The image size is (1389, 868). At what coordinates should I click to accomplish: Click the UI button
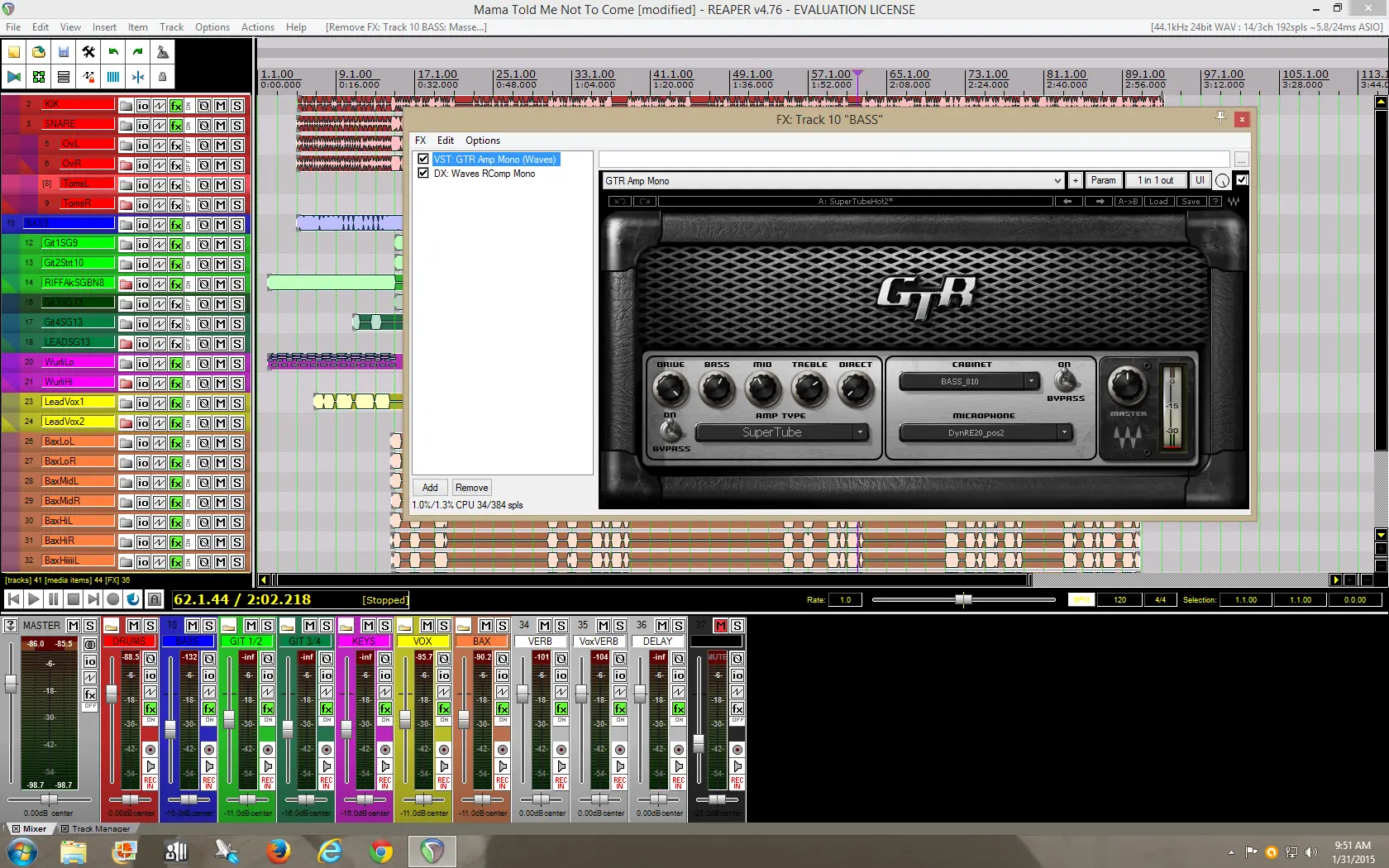[x=1200, y=180]
